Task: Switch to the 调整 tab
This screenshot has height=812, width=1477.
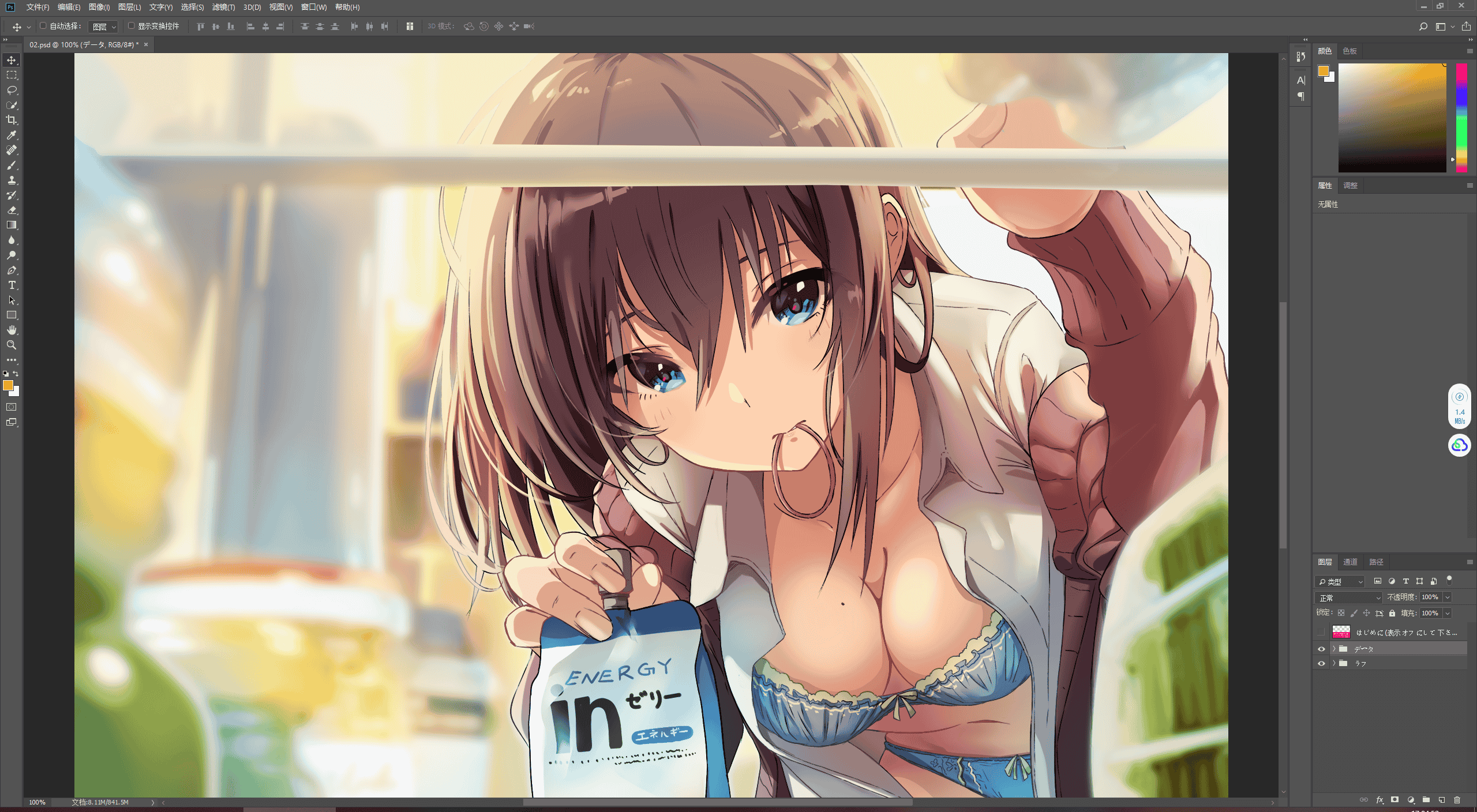Action: point(1350,185)
